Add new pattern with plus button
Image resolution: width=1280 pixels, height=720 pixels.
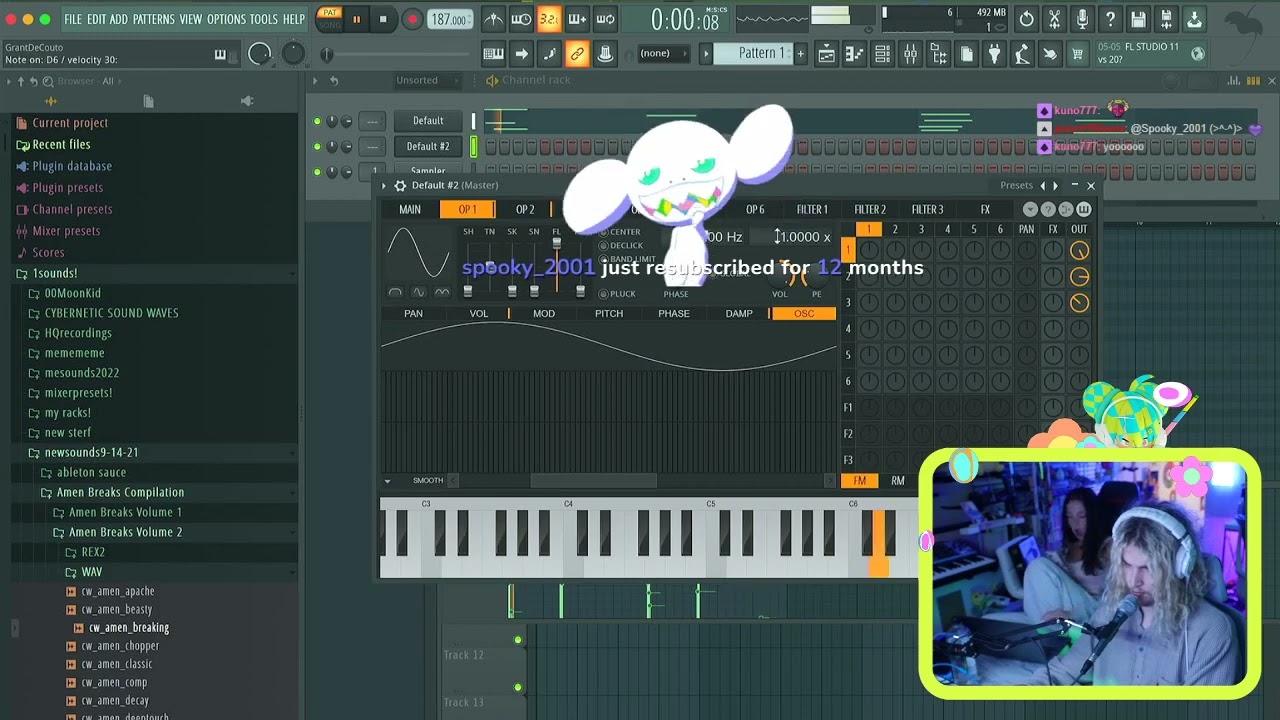pos(800,53)
